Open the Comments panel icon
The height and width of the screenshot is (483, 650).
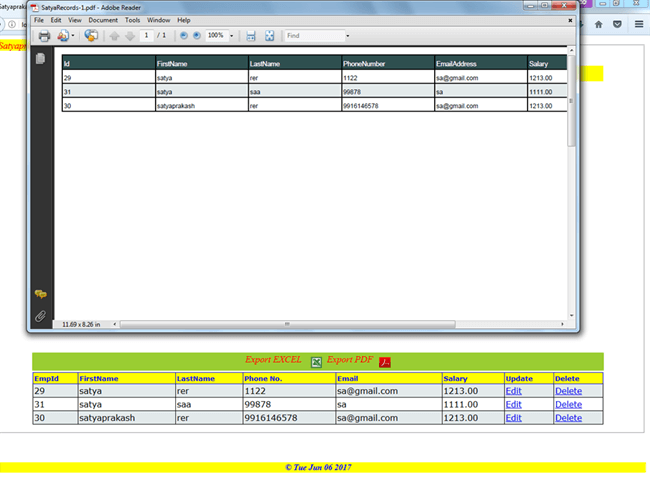(41, 294)
